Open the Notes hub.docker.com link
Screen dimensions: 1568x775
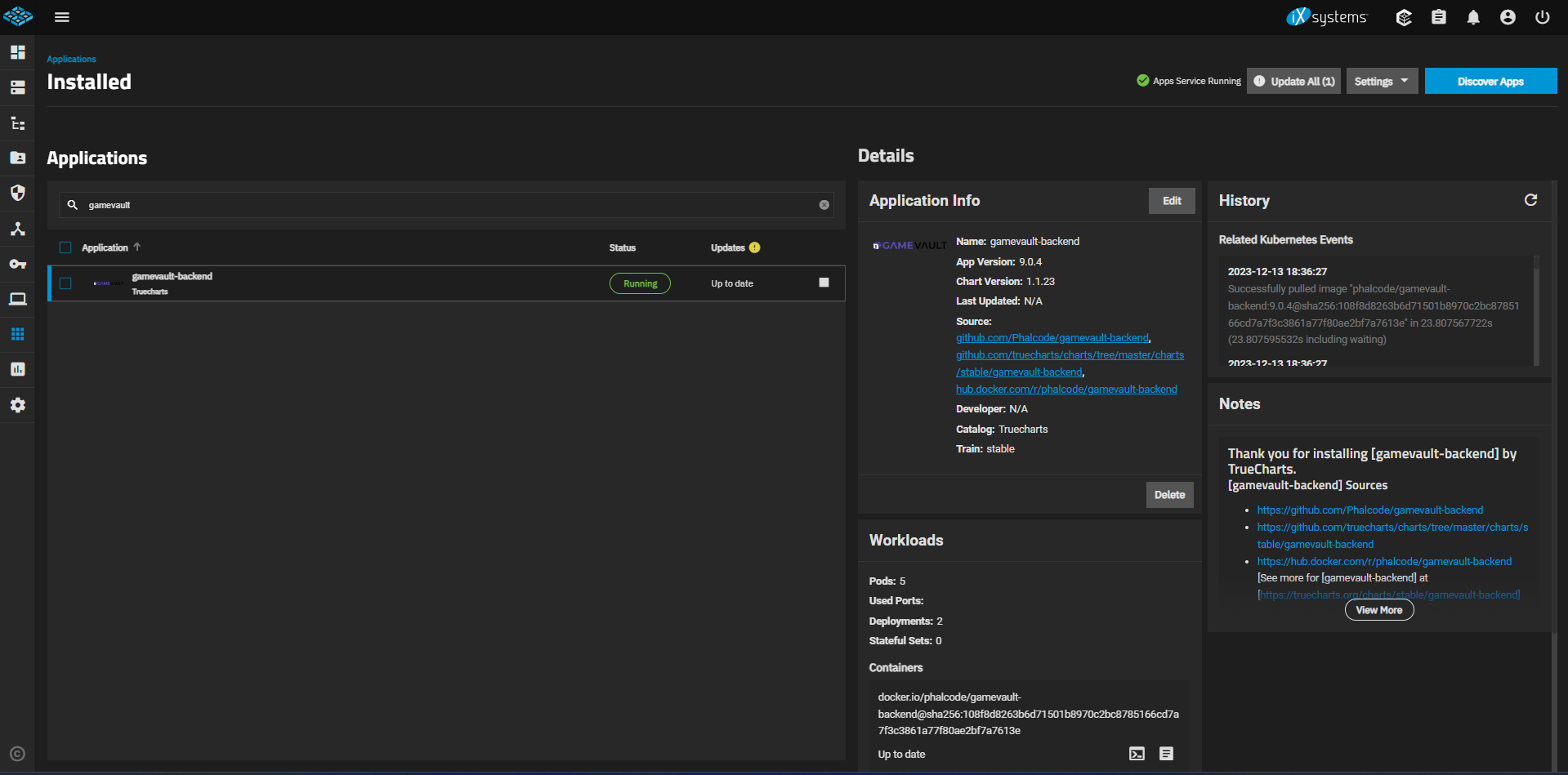(x=1384, y=562)
